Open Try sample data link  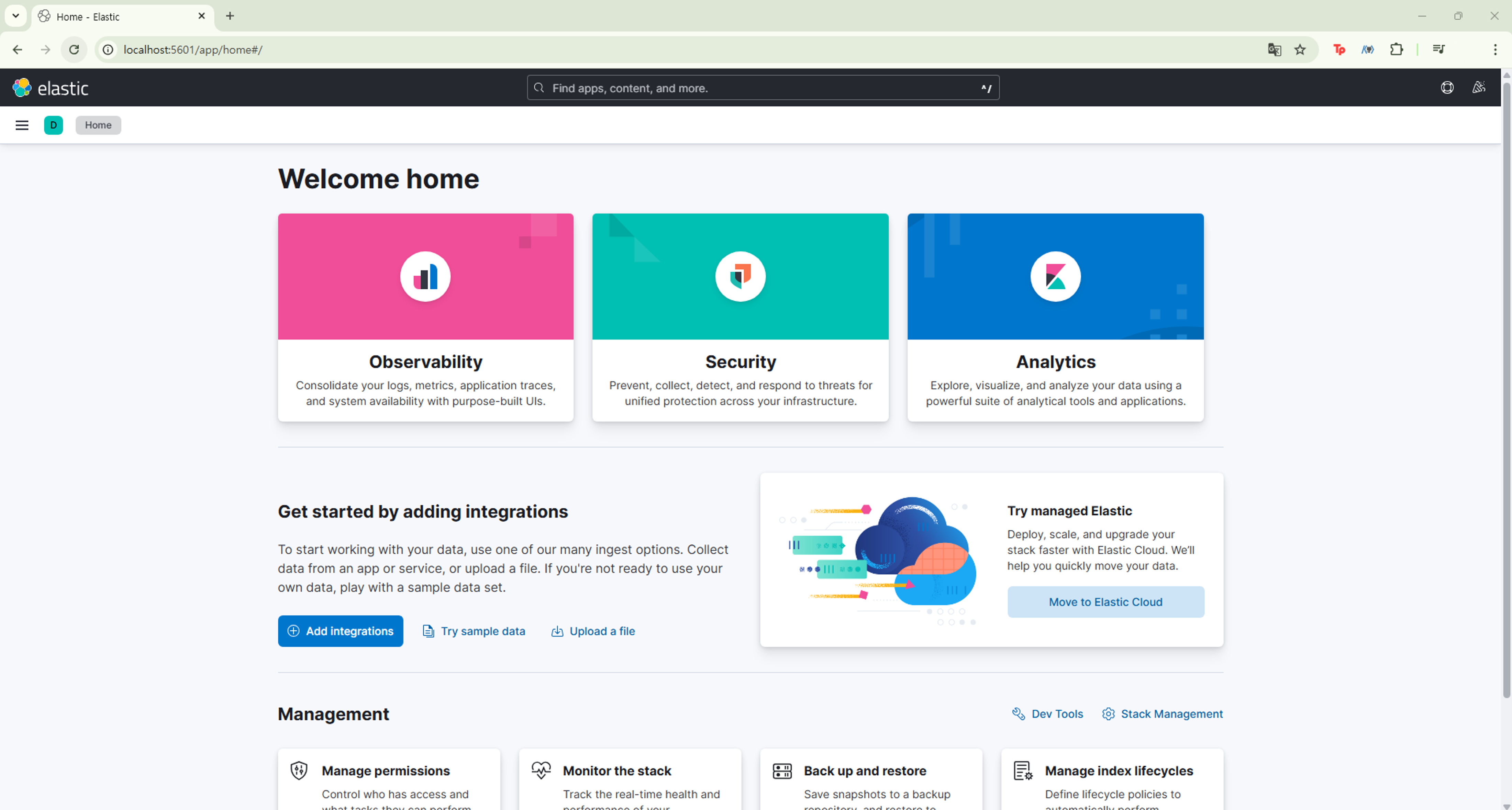point(474,631)
